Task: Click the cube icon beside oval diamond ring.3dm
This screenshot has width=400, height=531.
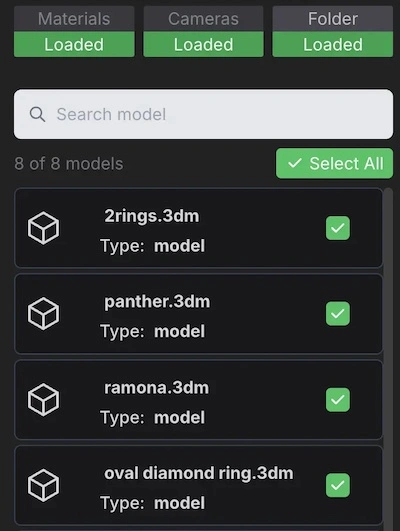Action: pos(43,485)
